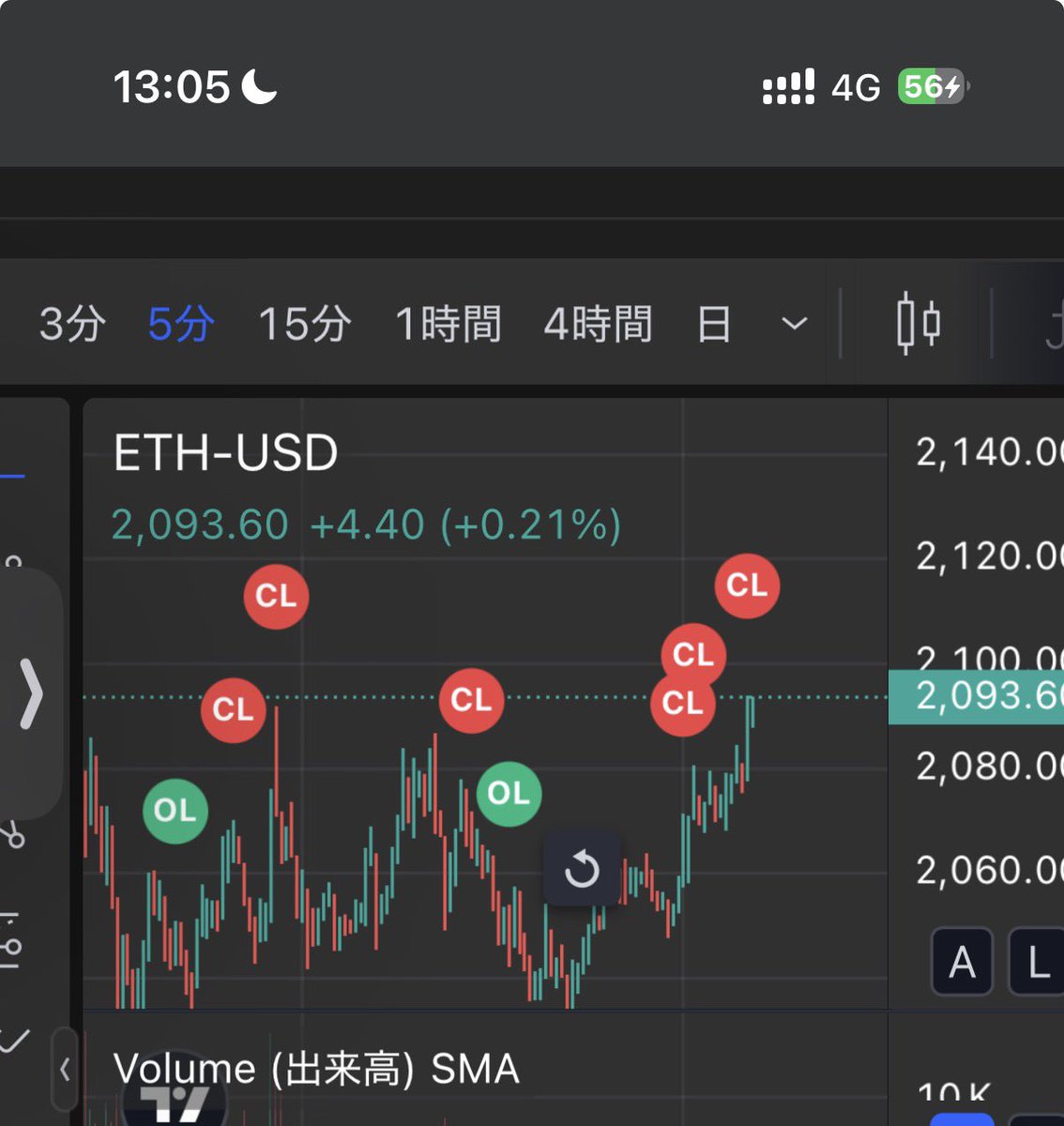
Task: Expand the left drawing tools sidebar arrow
Action: pyautogui.click(x=32, y=693)
